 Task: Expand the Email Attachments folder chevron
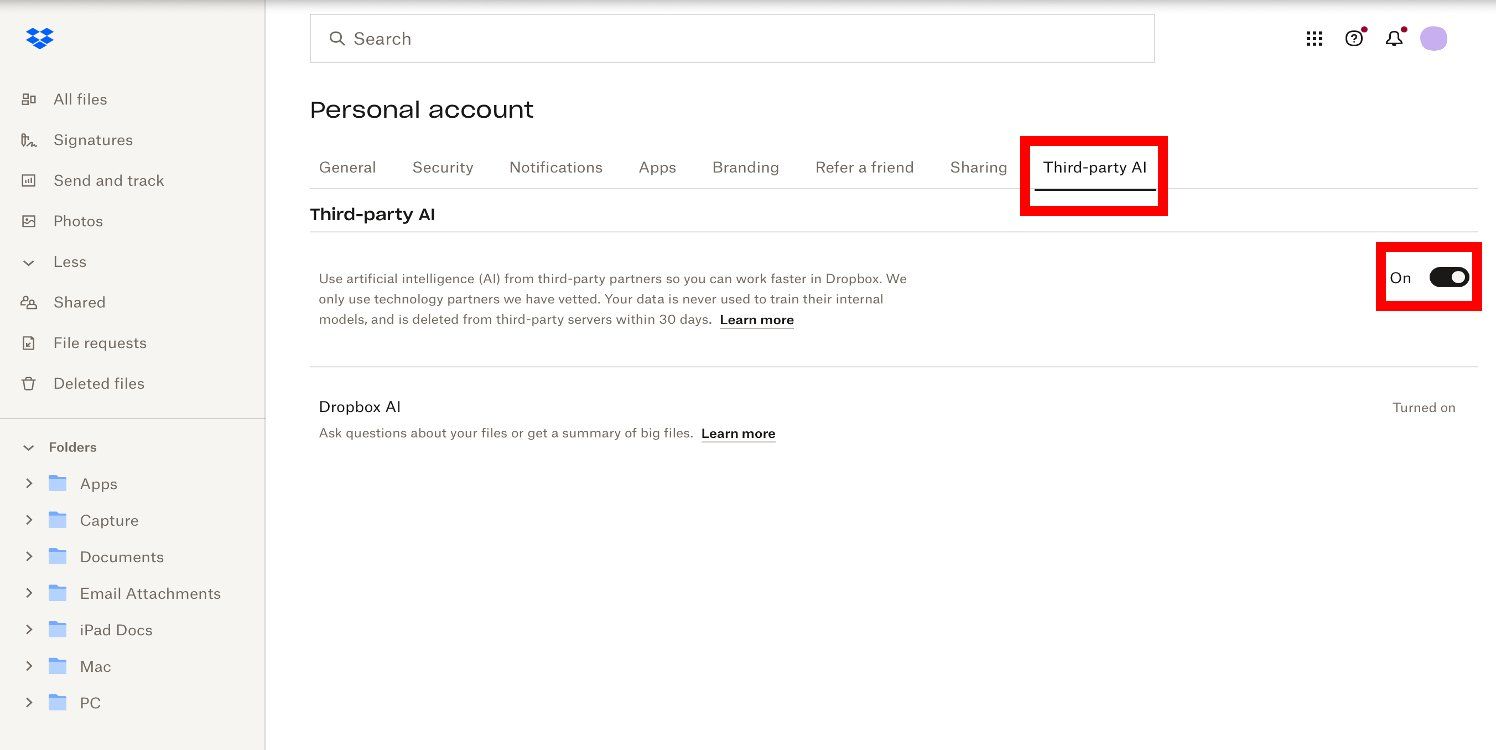pyautogui.click(x=28, y=593)
